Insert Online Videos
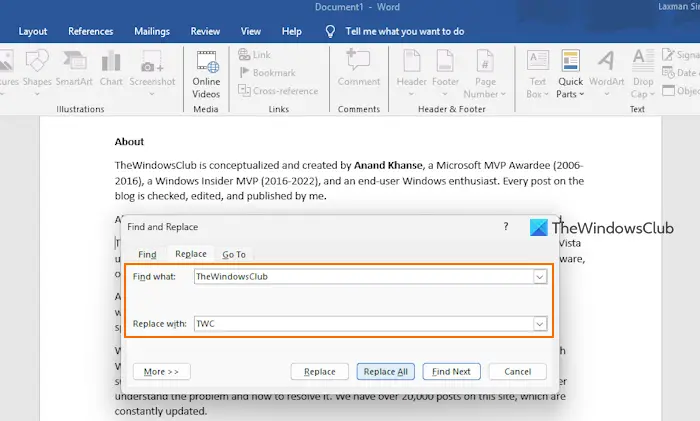The height and width of the screenshot is (421, 700). point(206,74)
